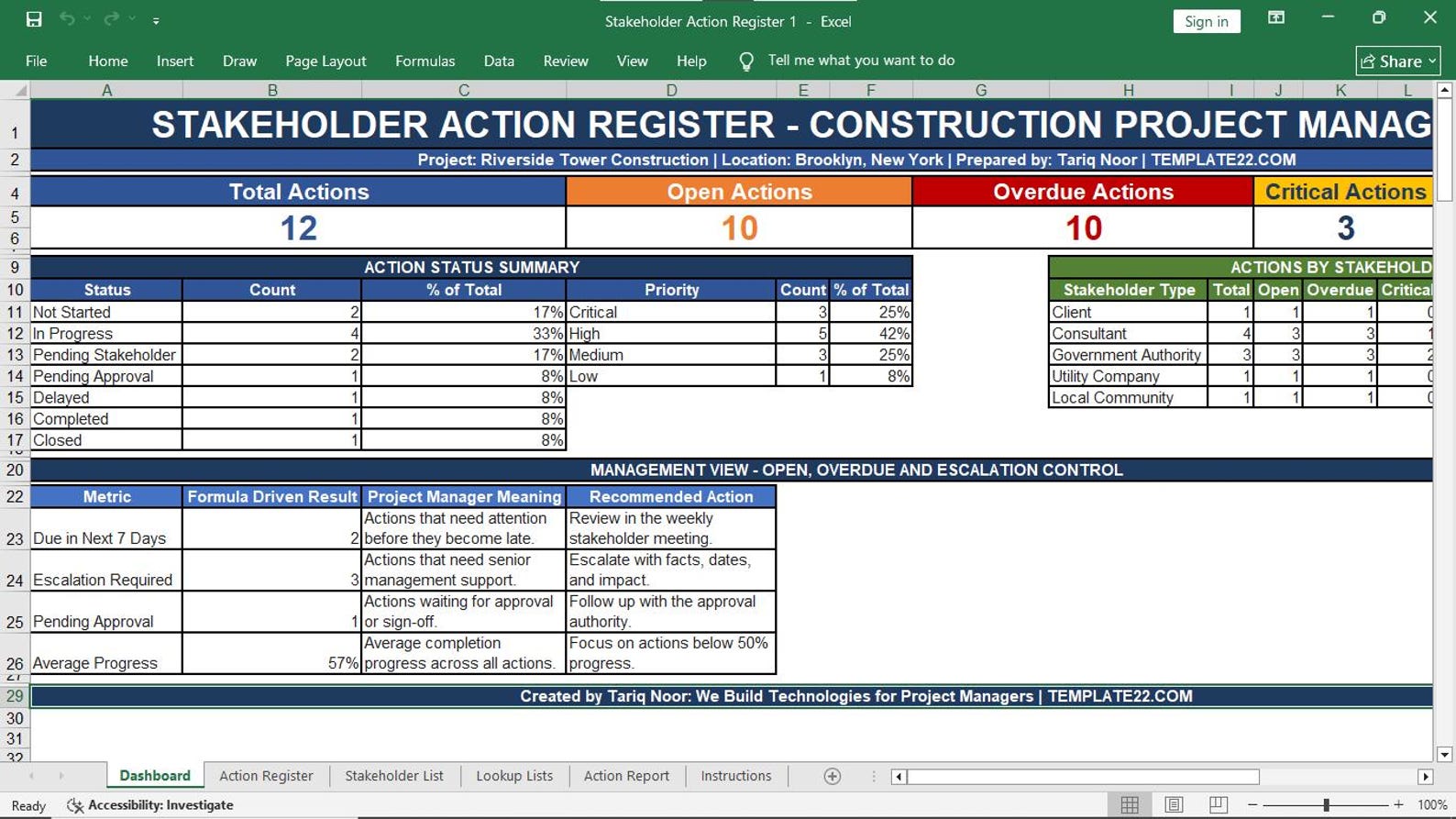Open the Data ribbon tab
This screenshot has width=1456, height=819.
pyautogui.click(x=499, y=61)
